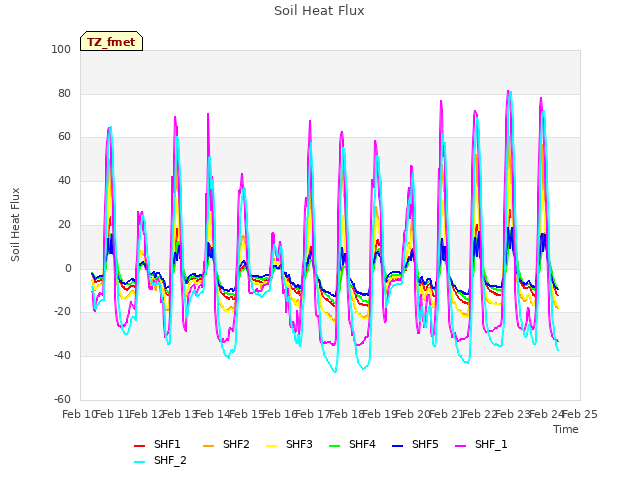Viewport: 640px width, 480px height.
Task: Click the Feb 10 x-axis label
Action: (79, 414)
